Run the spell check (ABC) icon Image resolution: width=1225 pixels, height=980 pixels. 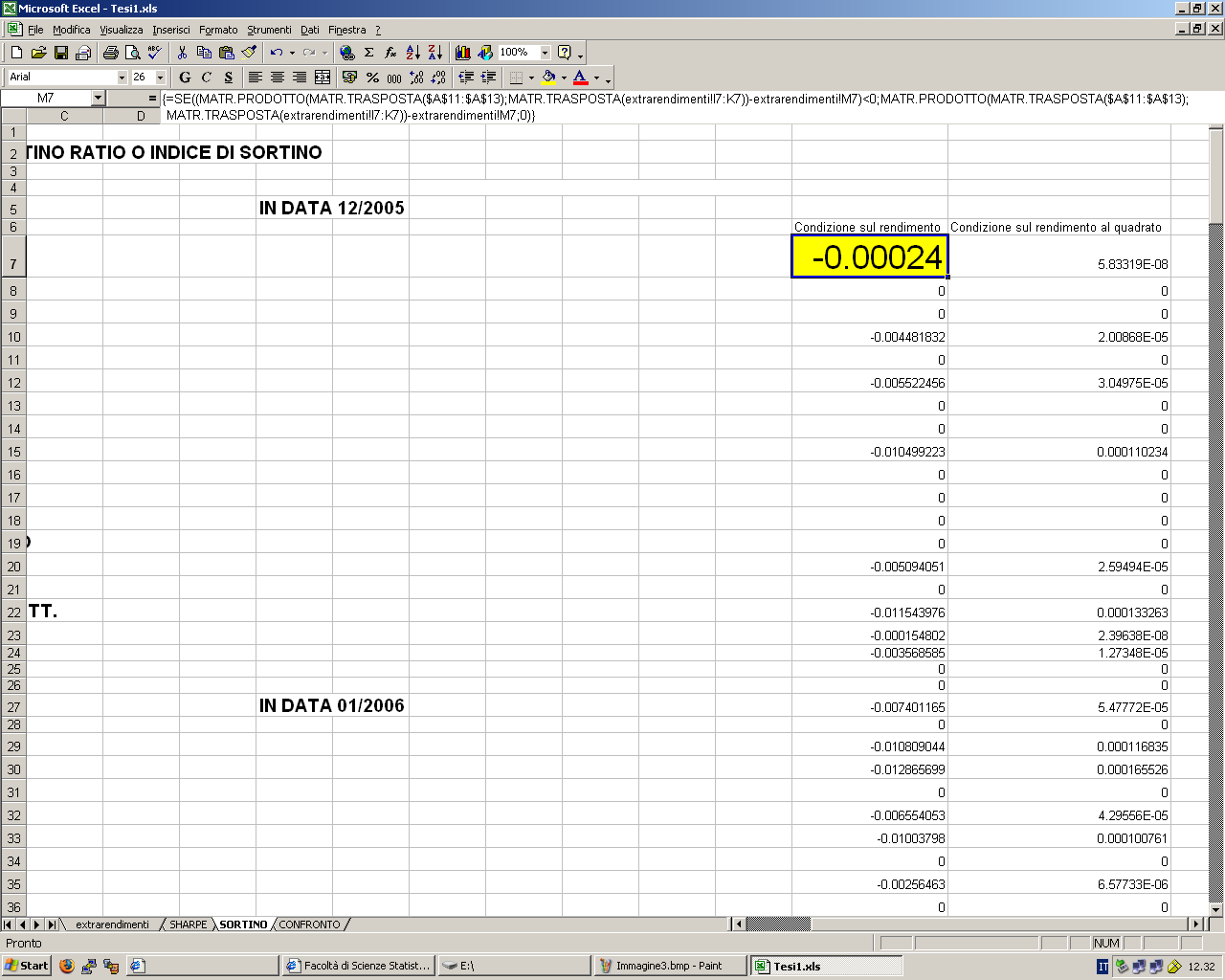click(x=155, y=53)
